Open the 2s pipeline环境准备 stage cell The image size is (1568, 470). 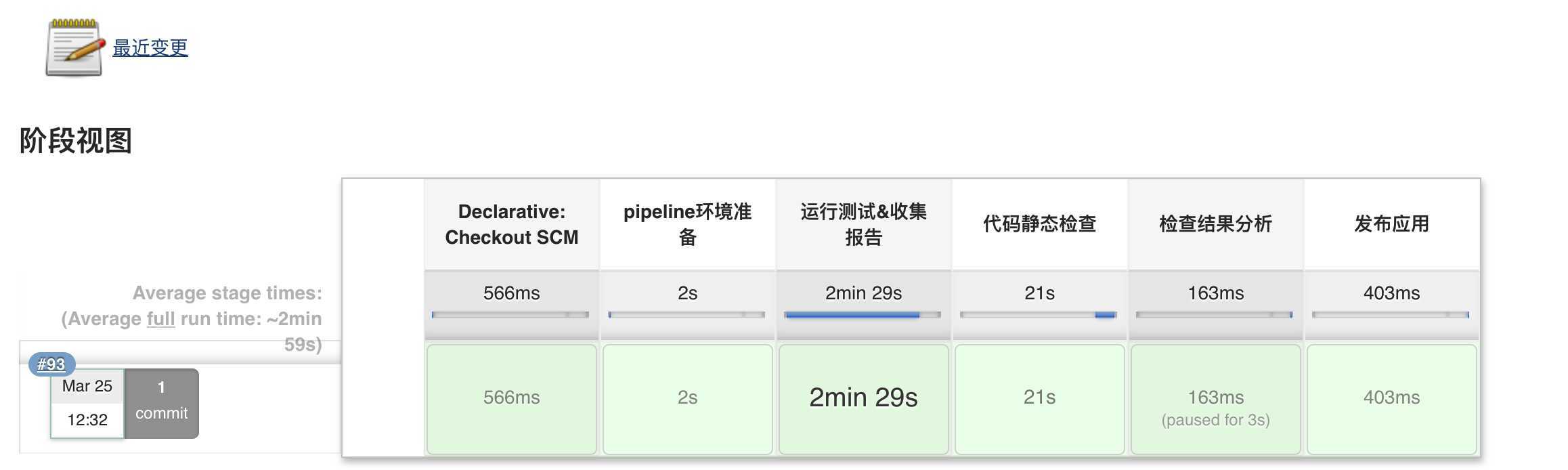tap(688, 399)
